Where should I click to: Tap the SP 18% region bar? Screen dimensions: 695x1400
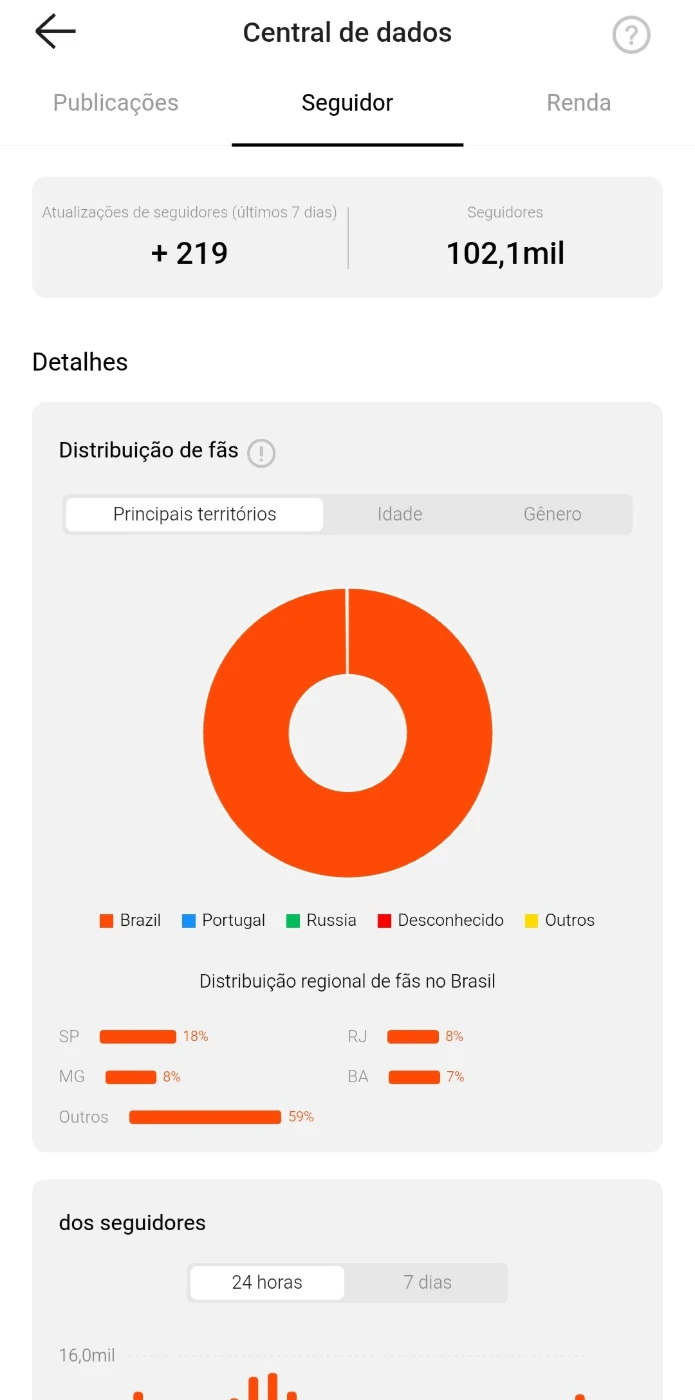pos(138,1037)
